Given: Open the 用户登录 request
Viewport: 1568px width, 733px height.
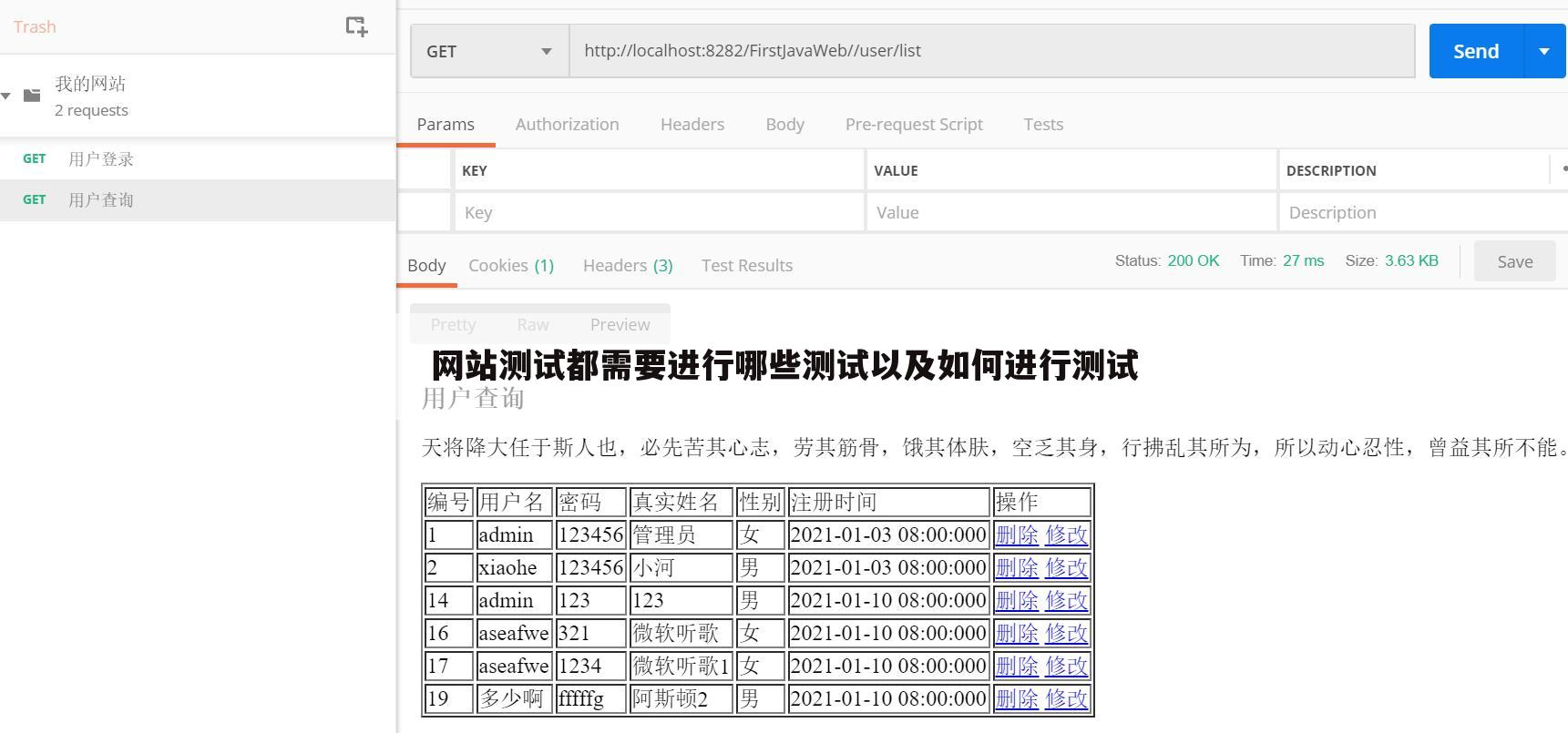Looking at the screenshot, I should (x=198, y=158).
